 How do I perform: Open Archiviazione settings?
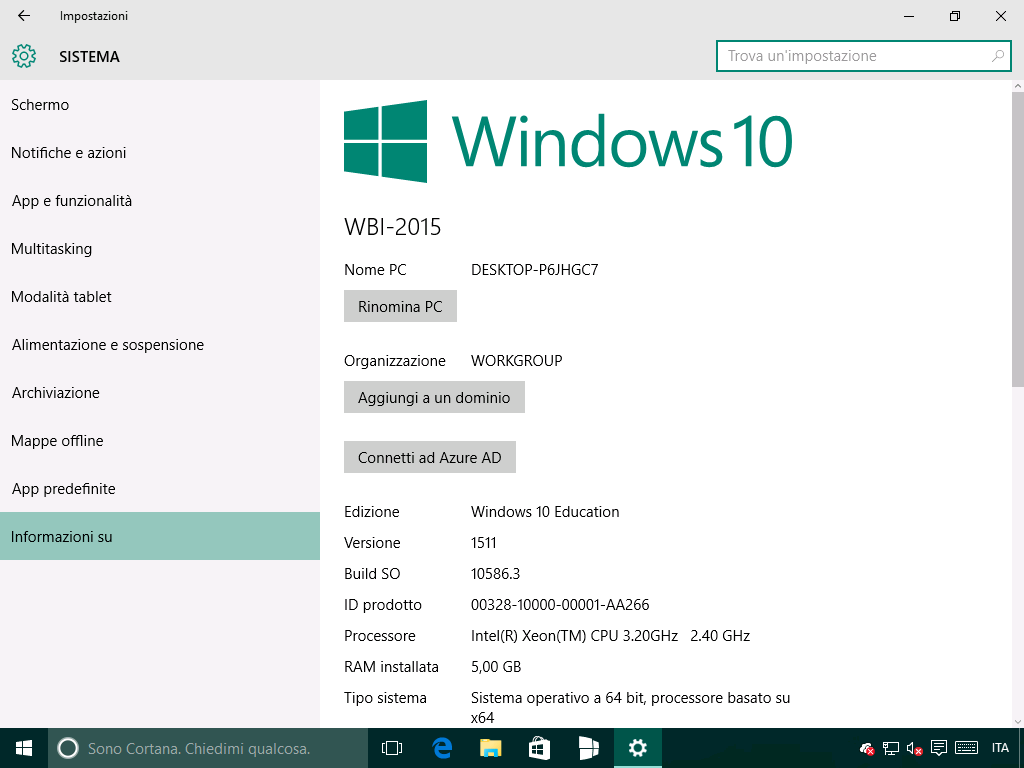(x=160, y=392)
